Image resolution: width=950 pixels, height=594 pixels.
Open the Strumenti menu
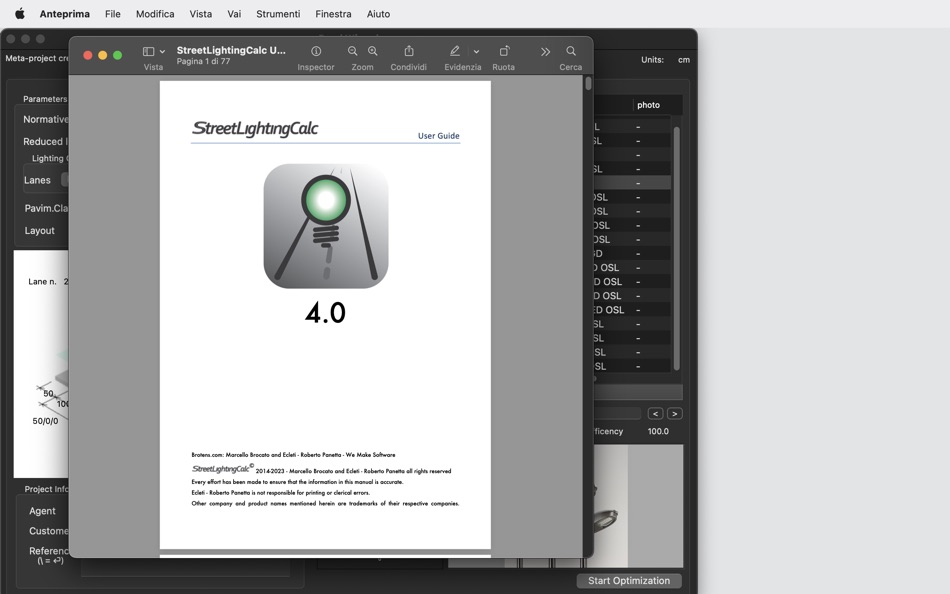[x=278, y=13]
